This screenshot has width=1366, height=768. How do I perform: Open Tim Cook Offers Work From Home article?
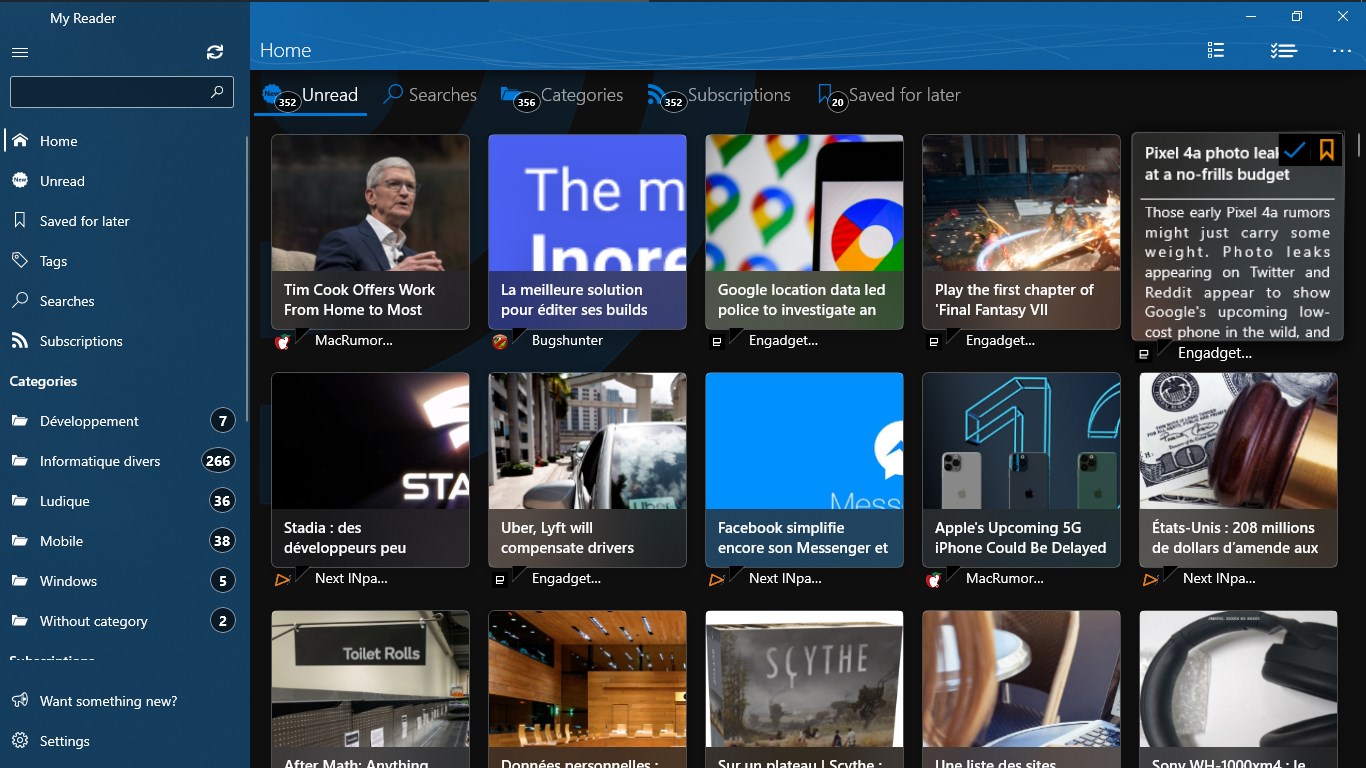tap(370, 232)
